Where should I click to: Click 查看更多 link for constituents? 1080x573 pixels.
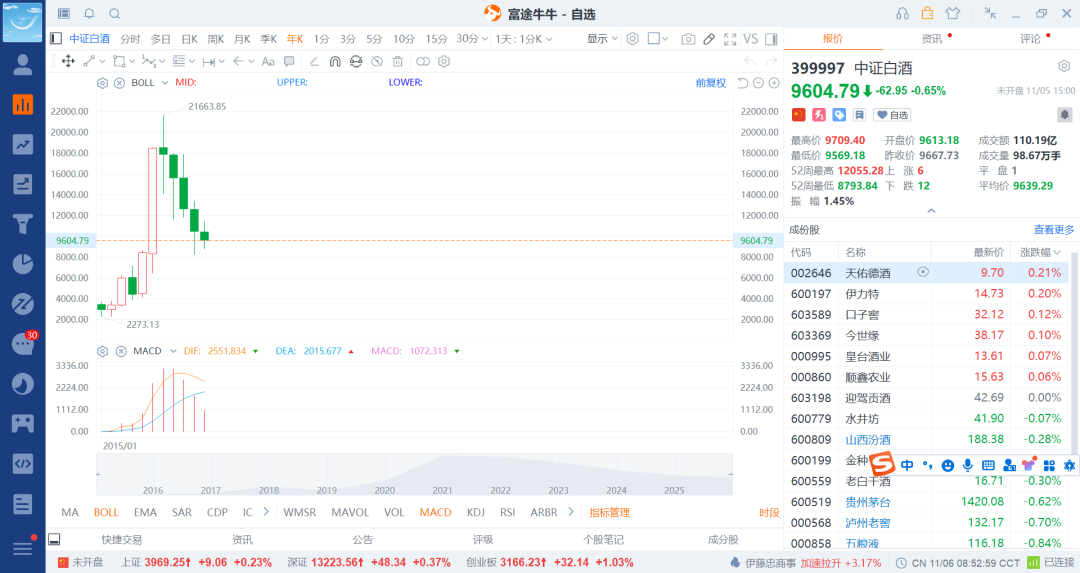point(1054,229)
